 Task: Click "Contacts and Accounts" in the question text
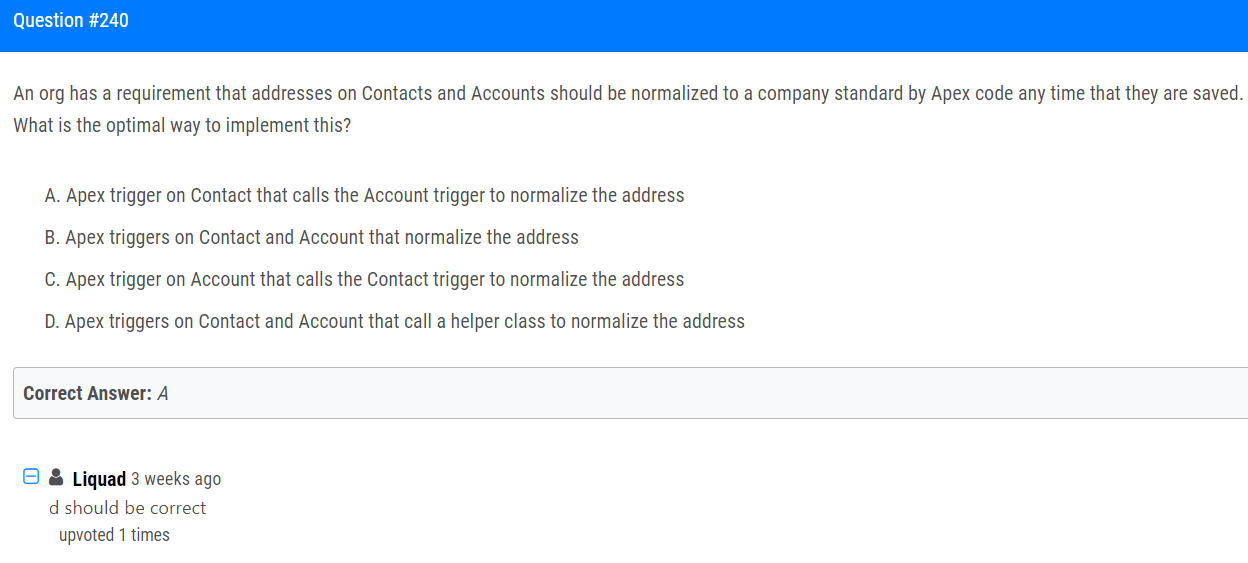pyautogui.click(x=453, y=93)
